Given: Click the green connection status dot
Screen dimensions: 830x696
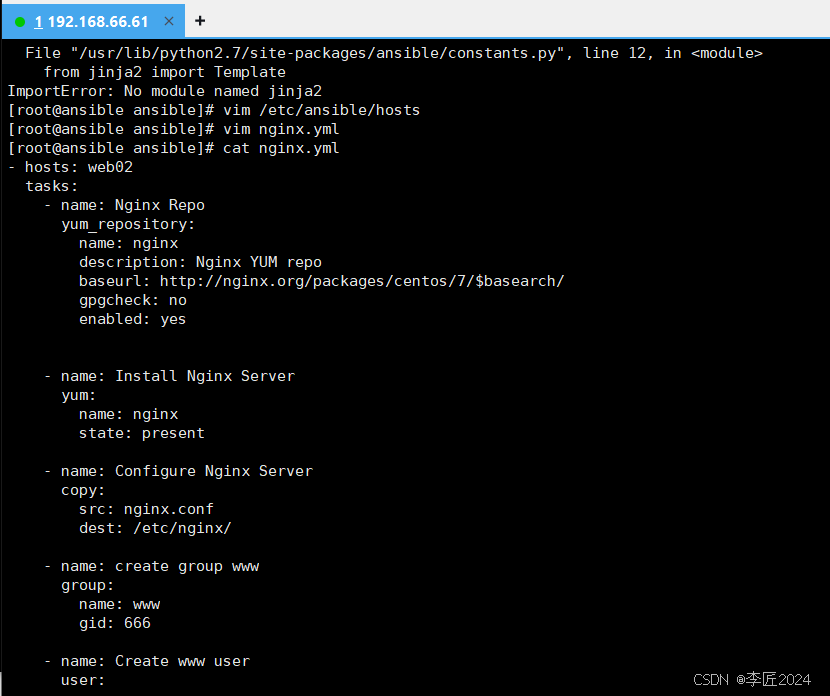Looking at the screenshot, I should pos(20,22).
